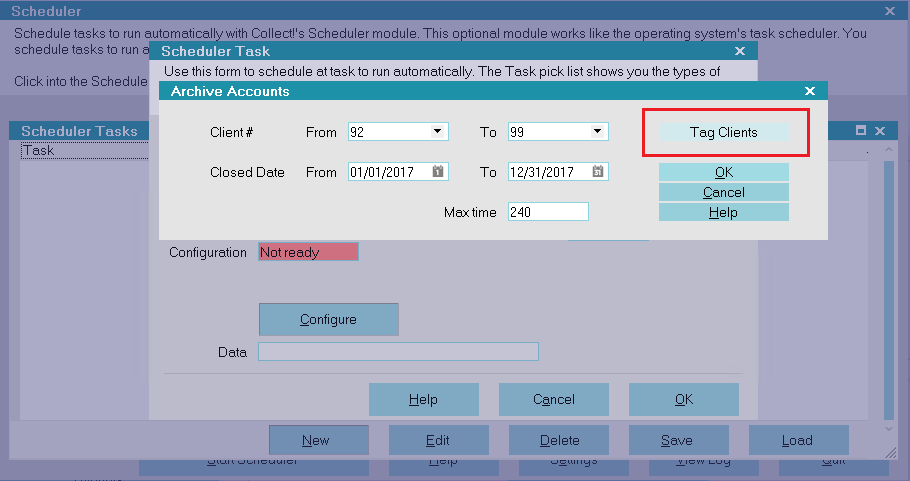Close the Scheduler Tasks panel
Viewport: 910px width, 481px height.
pos(880,131)
